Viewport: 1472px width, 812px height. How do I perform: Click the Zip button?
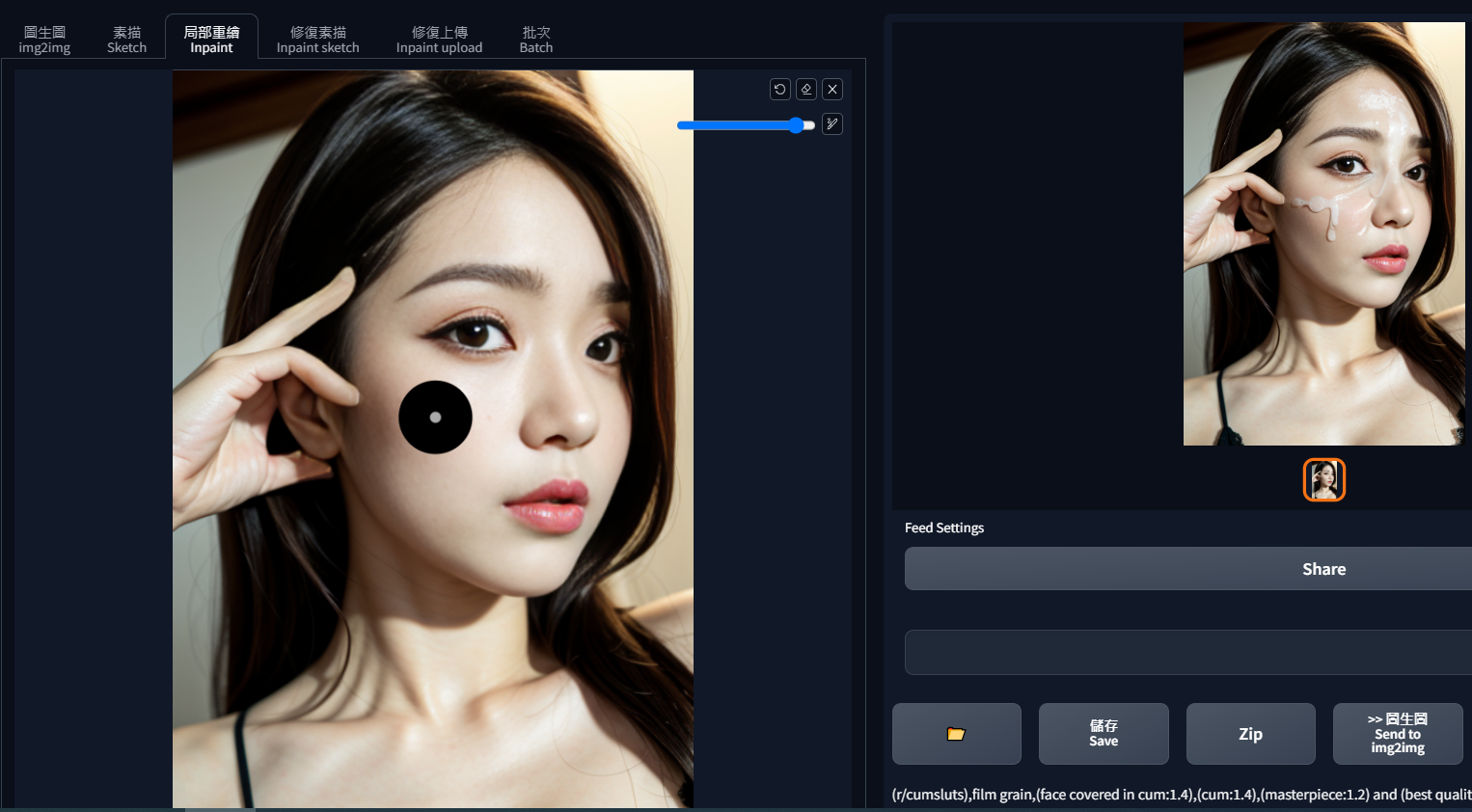point(1250,734)
